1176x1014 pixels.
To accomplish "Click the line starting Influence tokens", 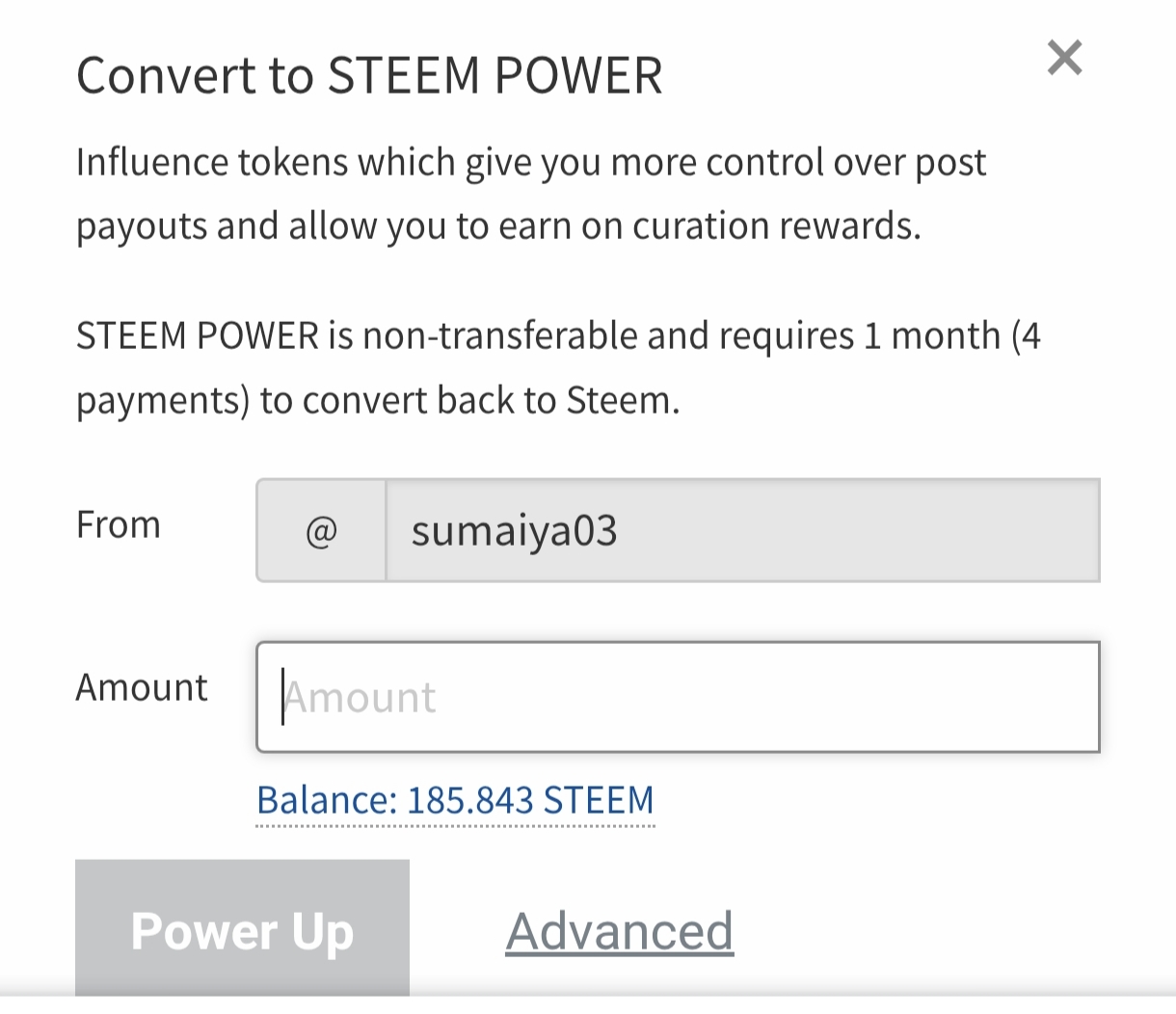I will (x=531, y=163).
